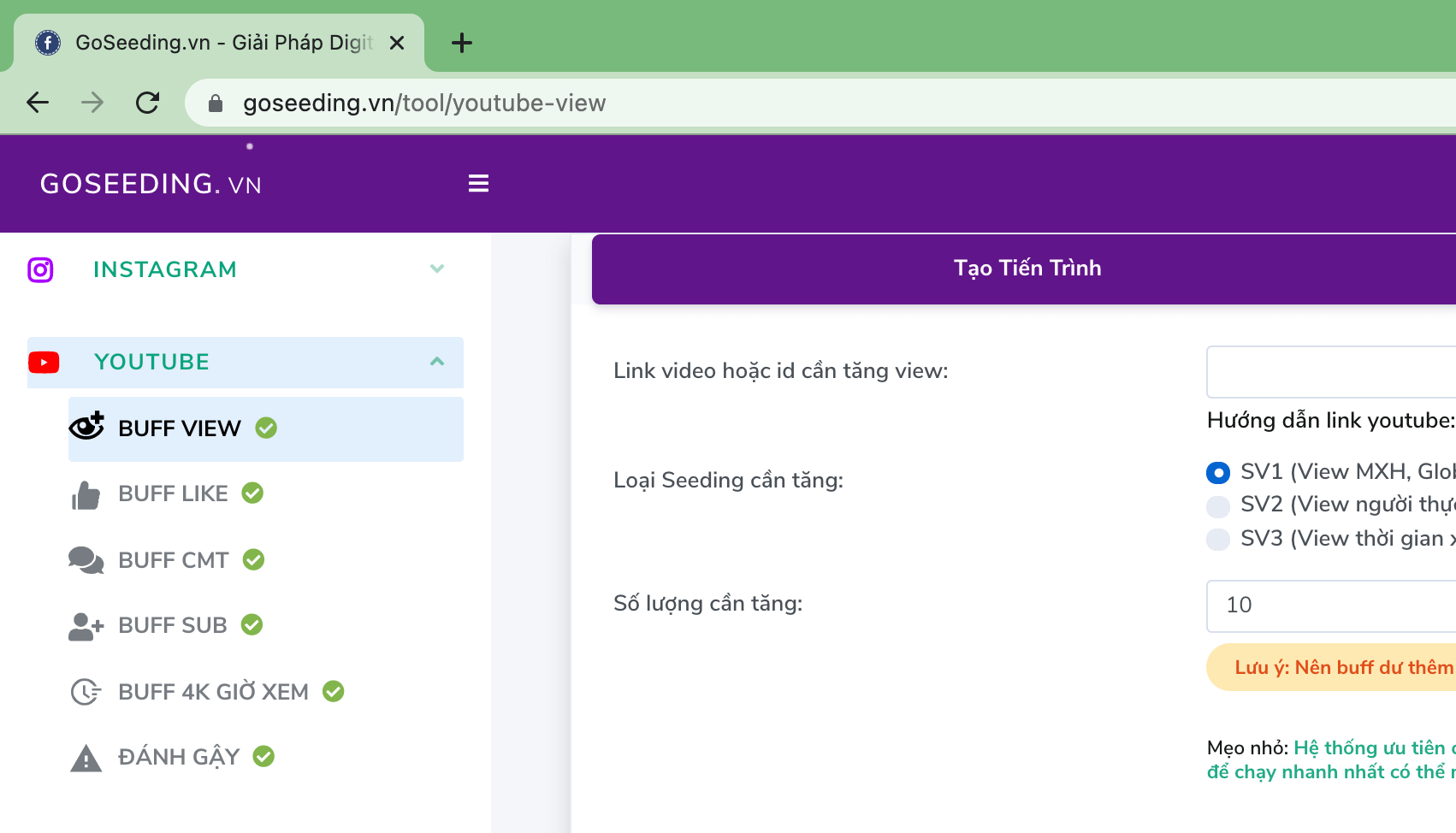The image size is (1456, 833).
Task: Click the lock site info icon
Action: [216, 103]
